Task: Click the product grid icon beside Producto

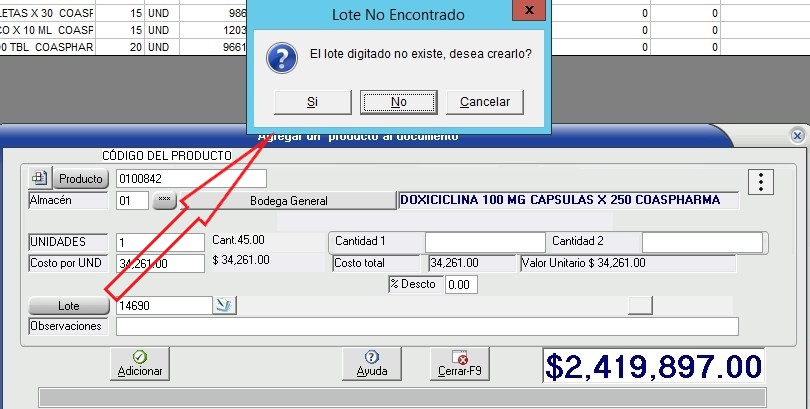Action: pos(40,179)
